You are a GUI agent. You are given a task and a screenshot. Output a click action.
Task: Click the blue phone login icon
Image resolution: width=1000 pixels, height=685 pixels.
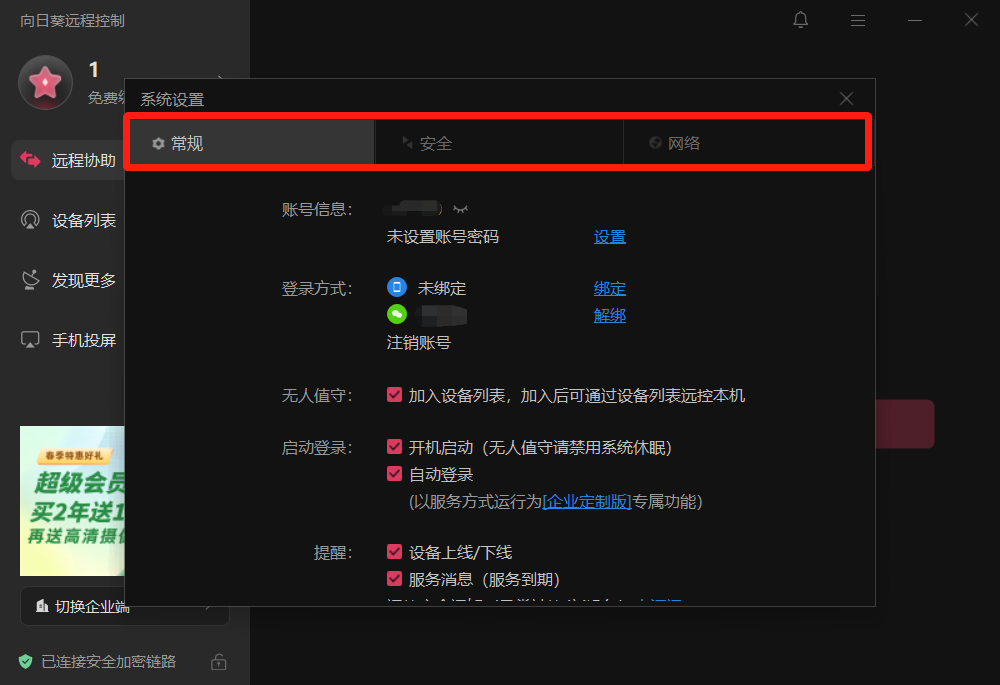397,287
